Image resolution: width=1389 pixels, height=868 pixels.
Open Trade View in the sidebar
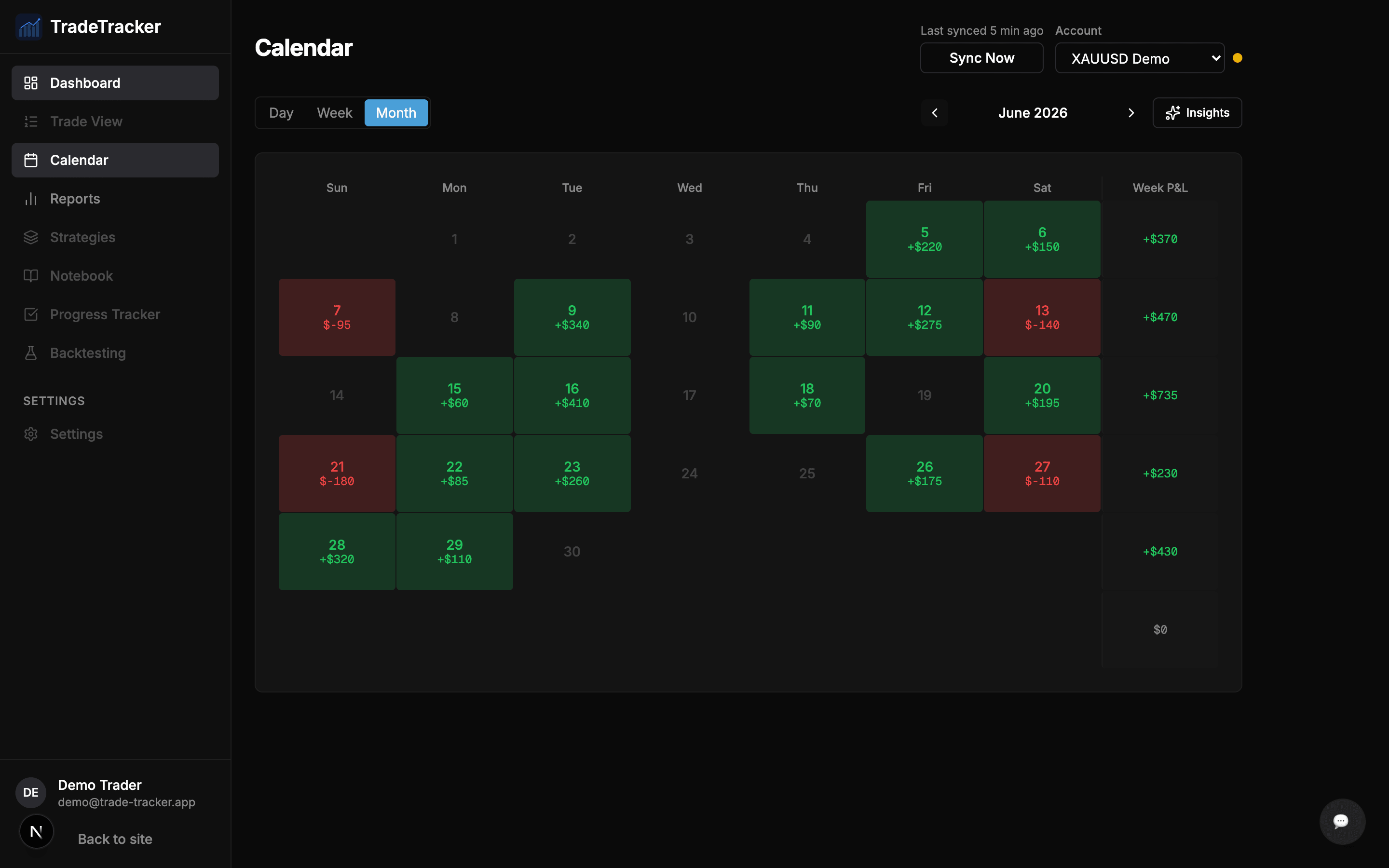(115, 121)
